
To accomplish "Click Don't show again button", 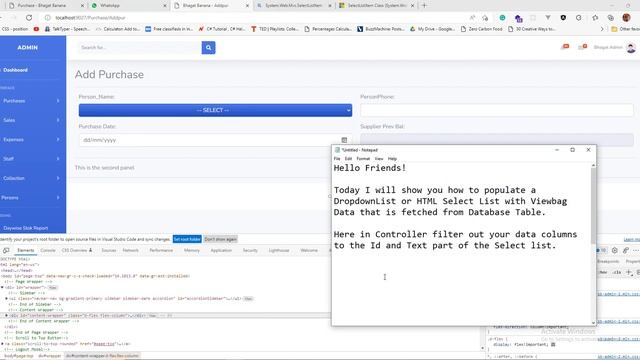I will pos(220,239).
